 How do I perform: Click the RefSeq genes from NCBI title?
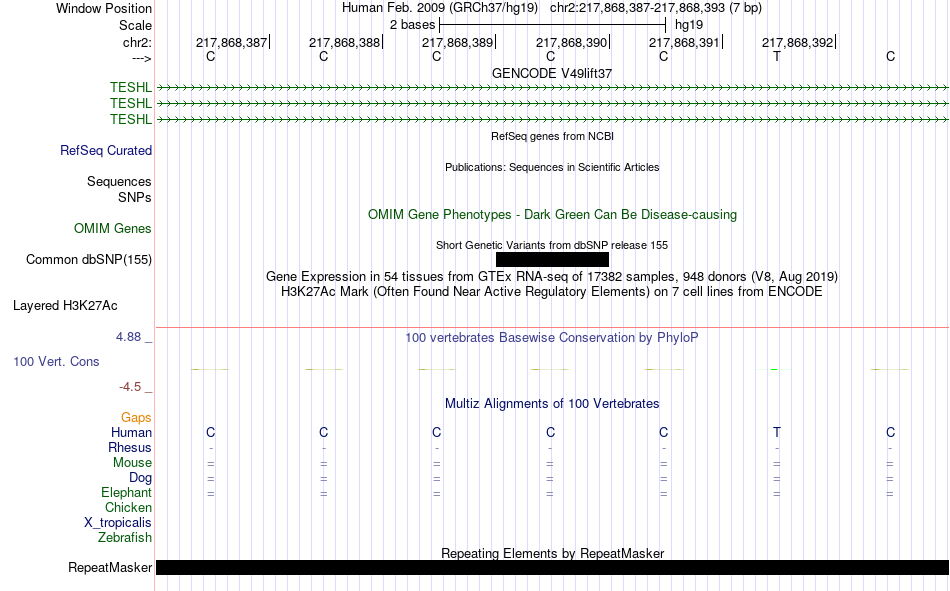[x=552, y=136]
